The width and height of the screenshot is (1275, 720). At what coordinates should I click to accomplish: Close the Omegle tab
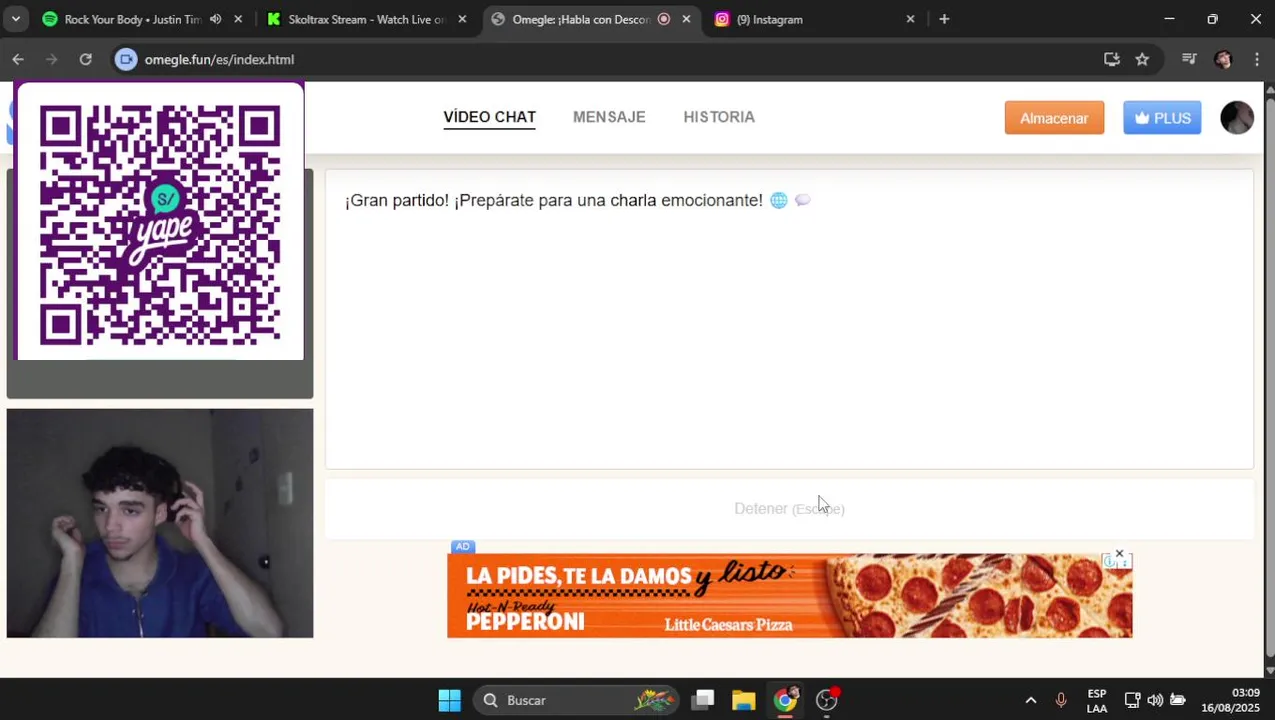686,19
